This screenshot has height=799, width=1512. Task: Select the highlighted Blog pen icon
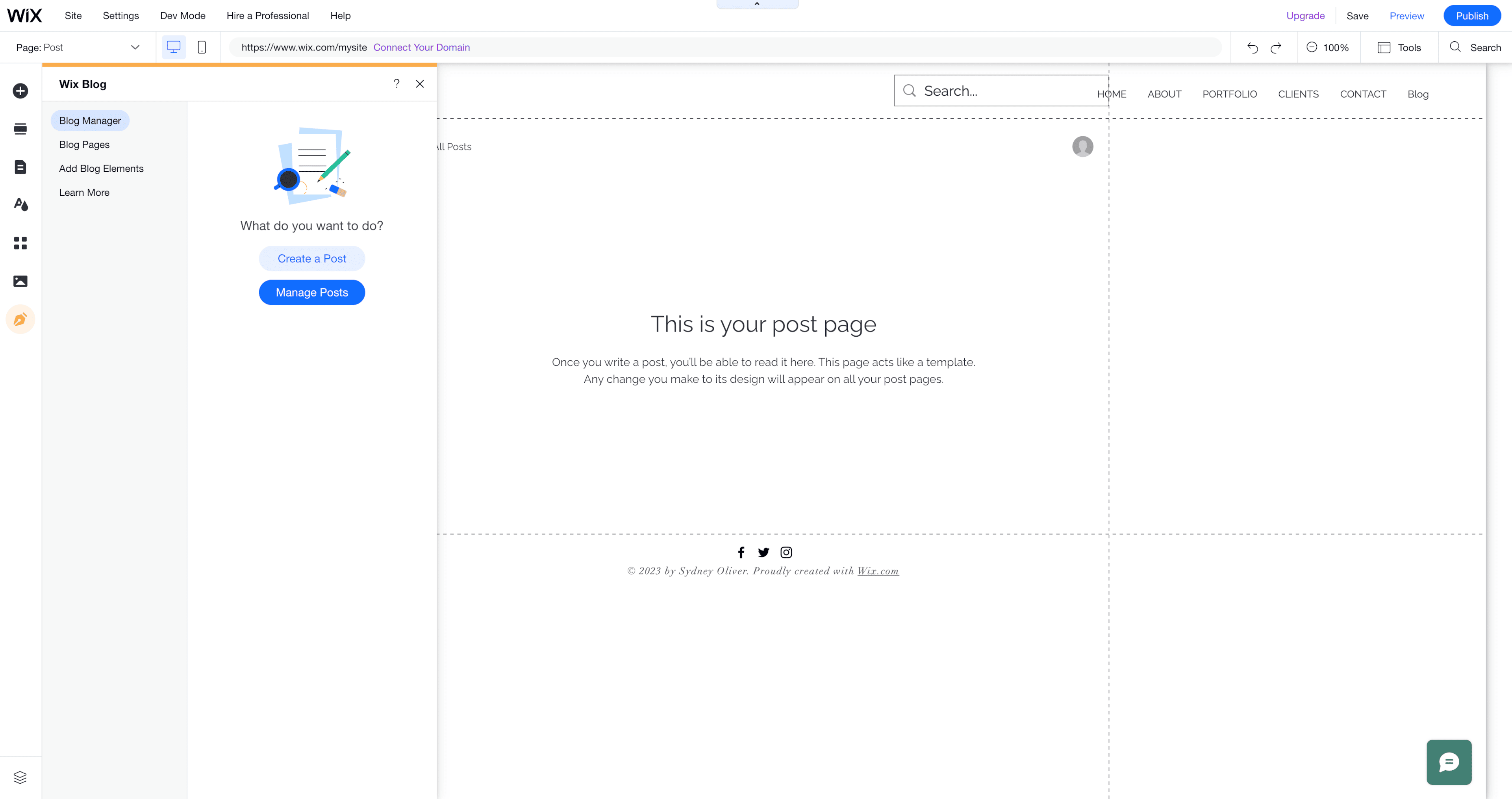20,319
